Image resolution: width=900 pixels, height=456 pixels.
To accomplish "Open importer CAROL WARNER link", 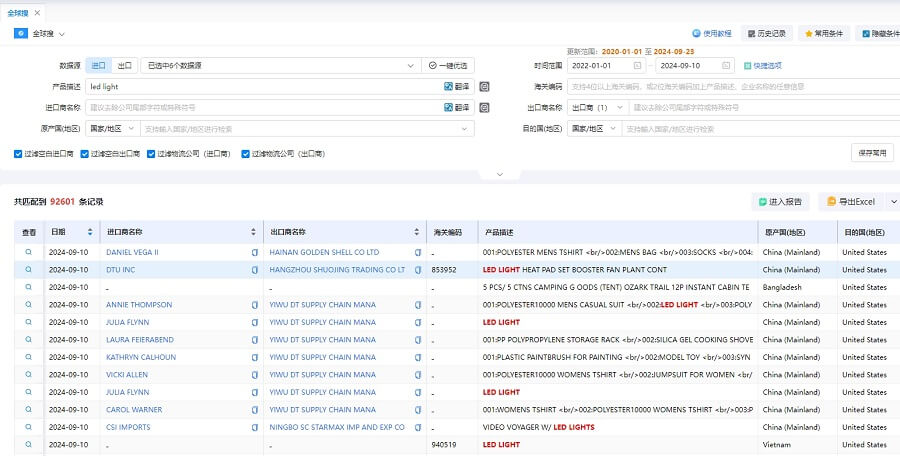I will point(134,409).
